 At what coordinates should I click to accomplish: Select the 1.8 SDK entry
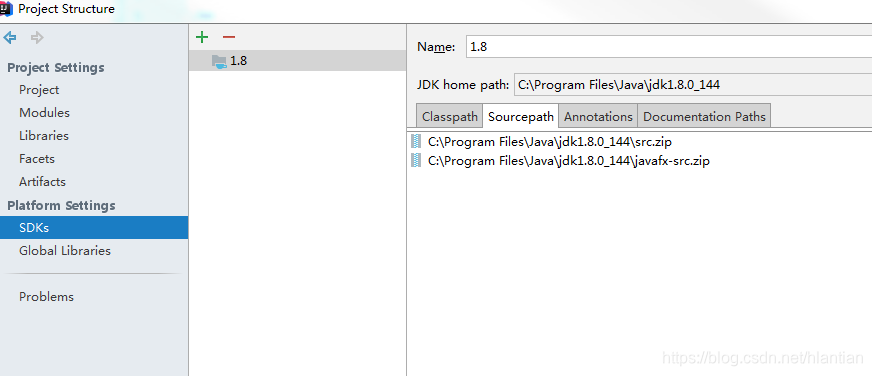(298, 61)
